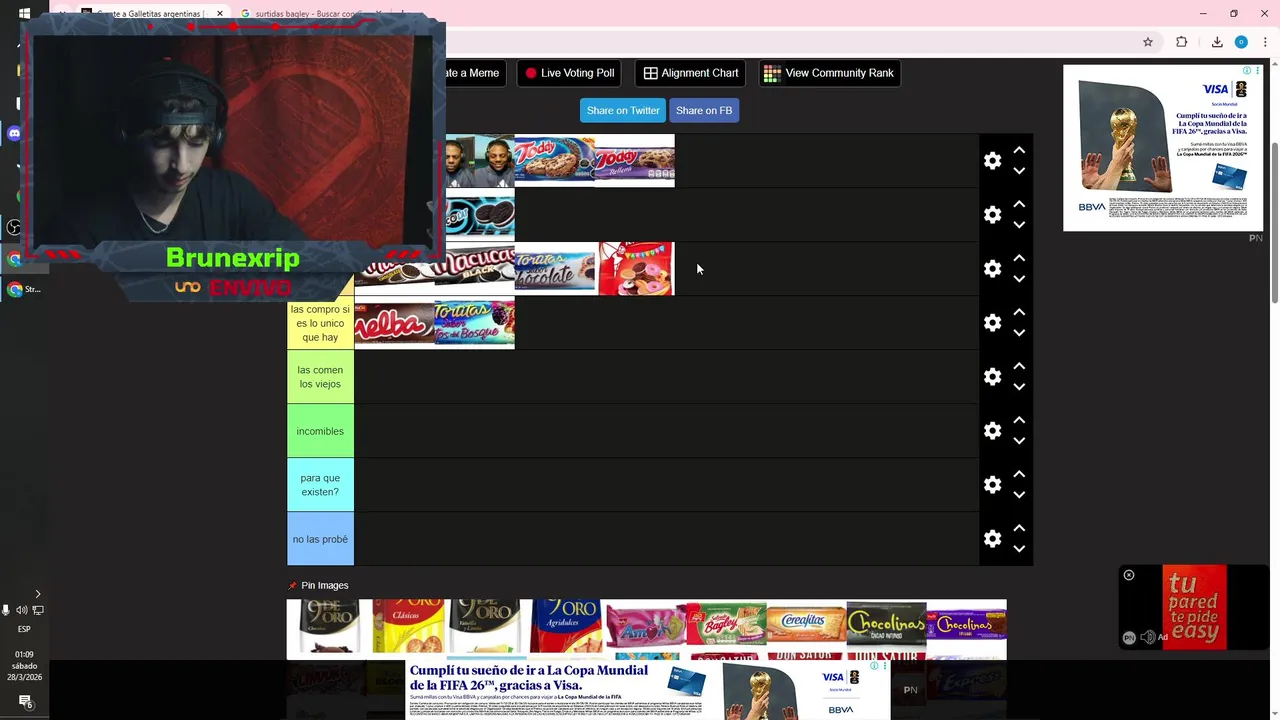
Task: Pick the Cerealitas image from the pool
Action: point(806,626)
